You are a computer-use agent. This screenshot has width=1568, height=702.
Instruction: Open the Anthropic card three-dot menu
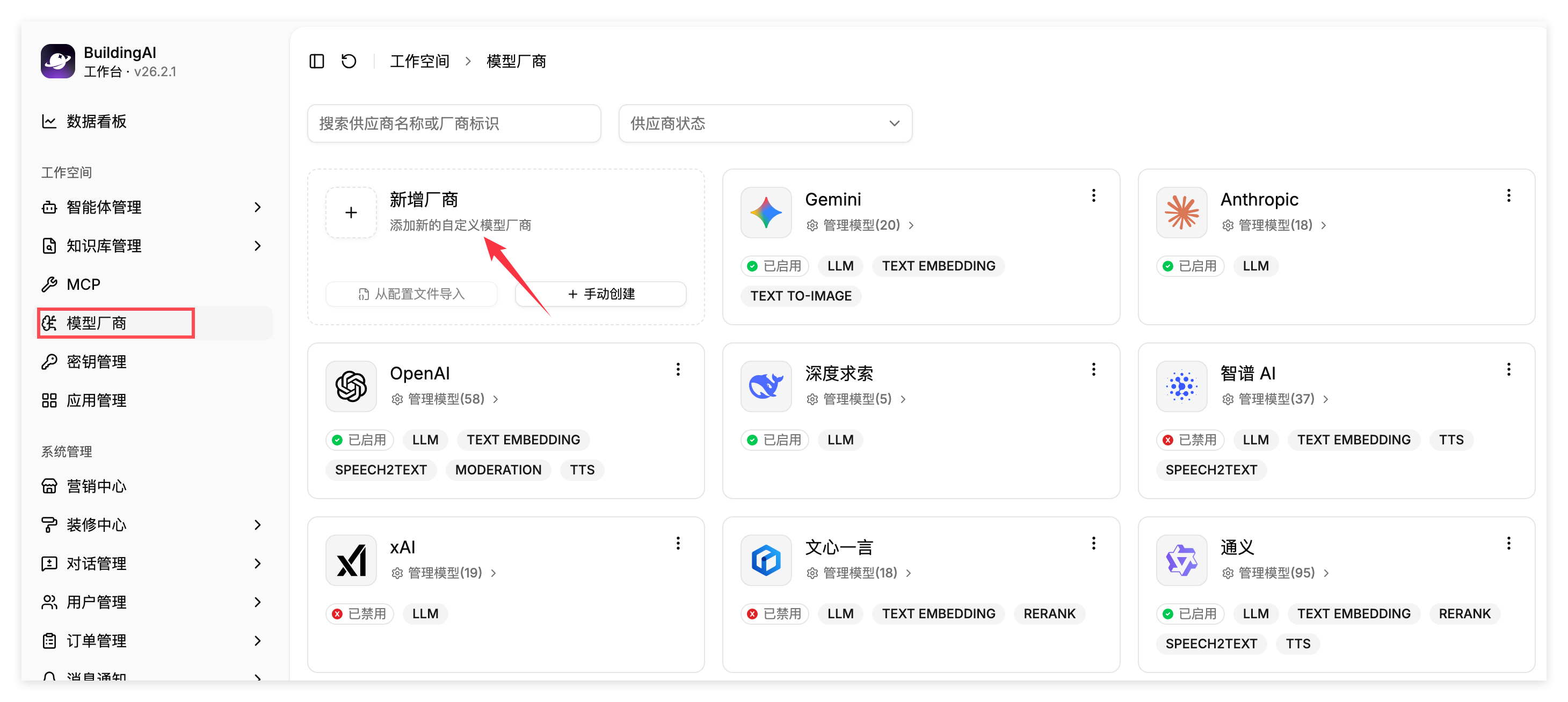[1508, 195]
